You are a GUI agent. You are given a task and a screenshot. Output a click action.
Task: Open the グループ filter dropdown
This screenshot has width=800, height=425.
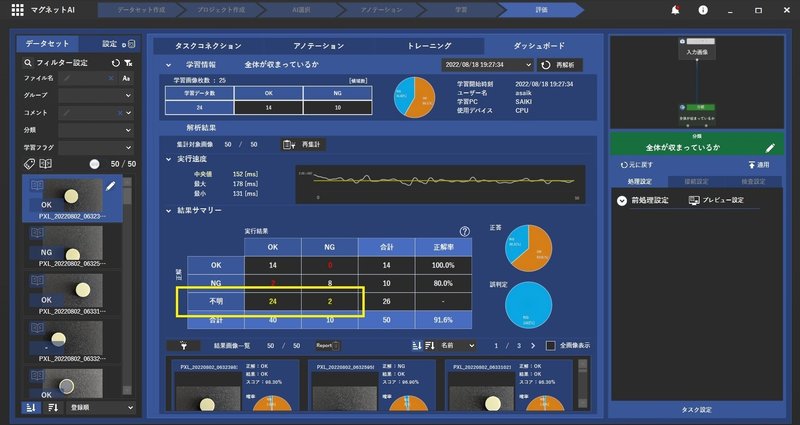coord(96,95)
